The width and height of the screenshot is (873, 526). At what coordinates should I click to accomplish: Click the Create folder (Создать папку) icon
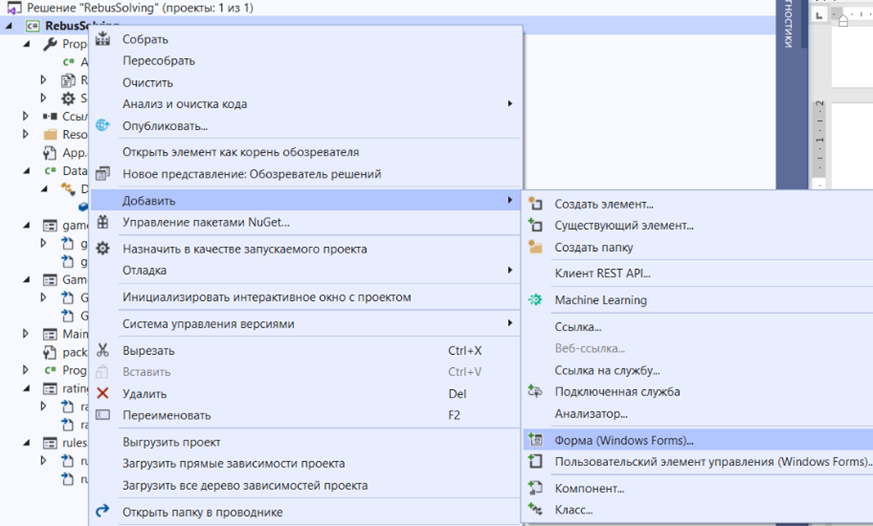(535, 248)
